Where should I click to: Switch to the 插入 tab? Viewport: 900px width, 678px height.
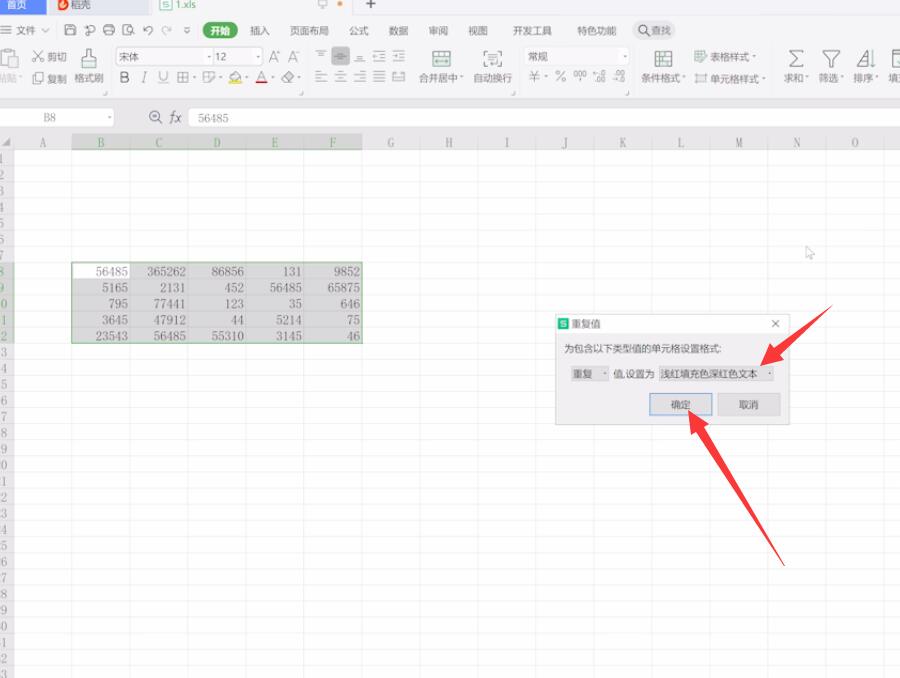point(259,30)
